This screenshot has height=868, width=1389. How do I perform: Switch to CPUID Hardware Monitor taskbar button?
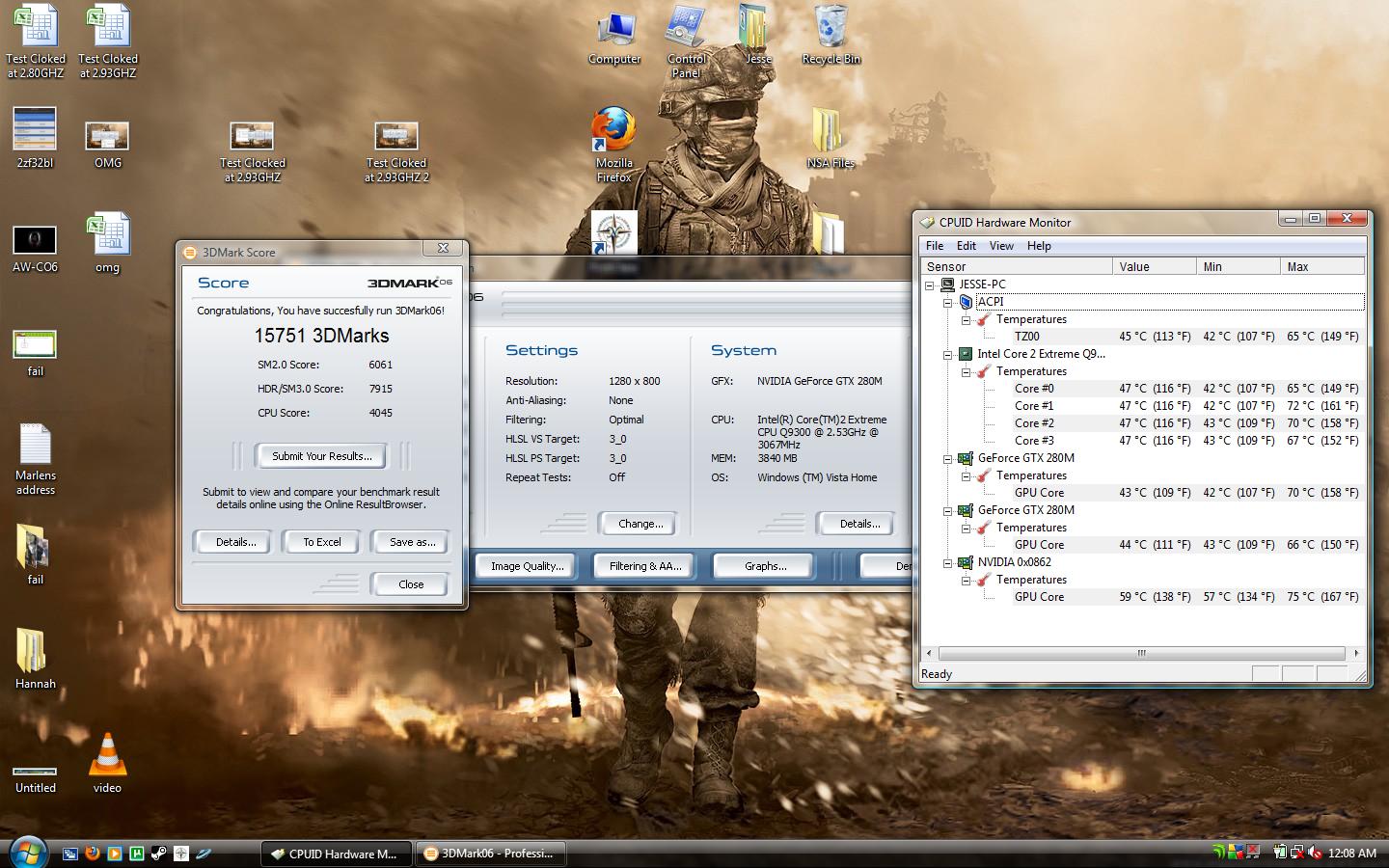337,854
